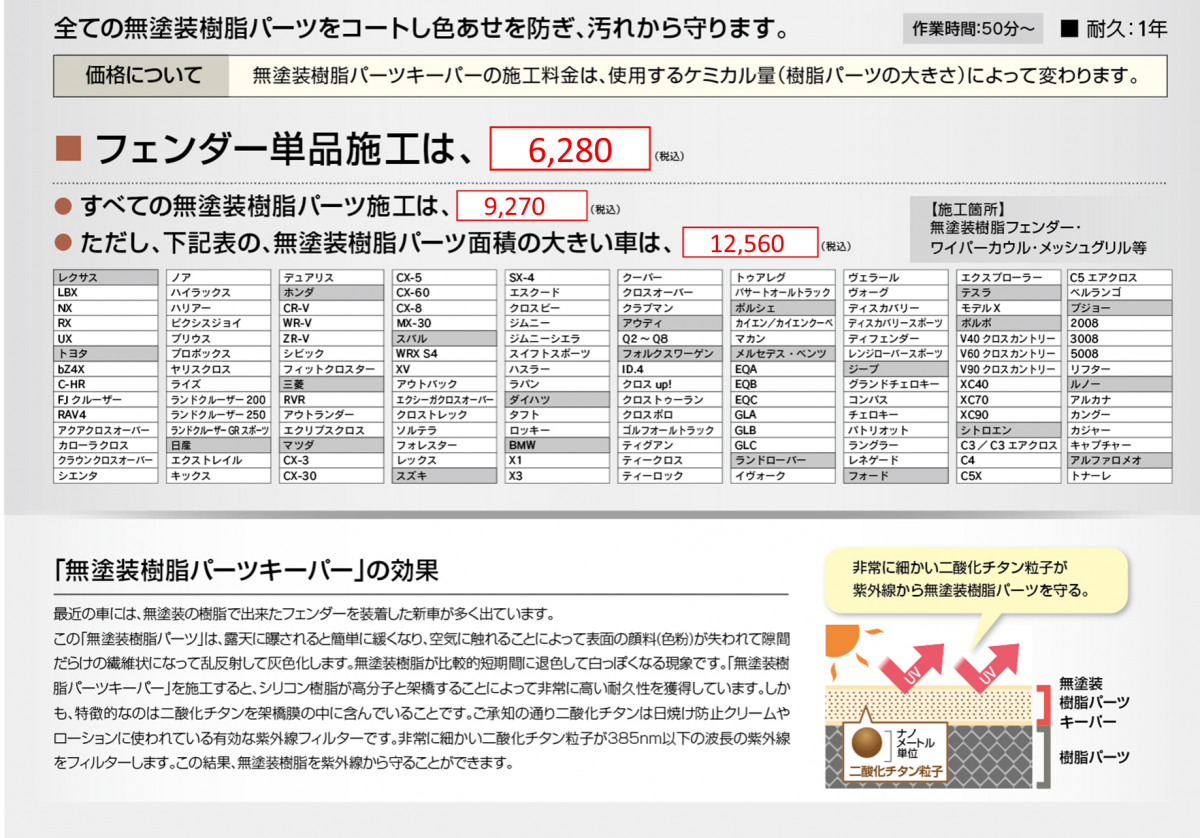Select the 9,270 price box
1200x838 pixels.
[521, 206]
